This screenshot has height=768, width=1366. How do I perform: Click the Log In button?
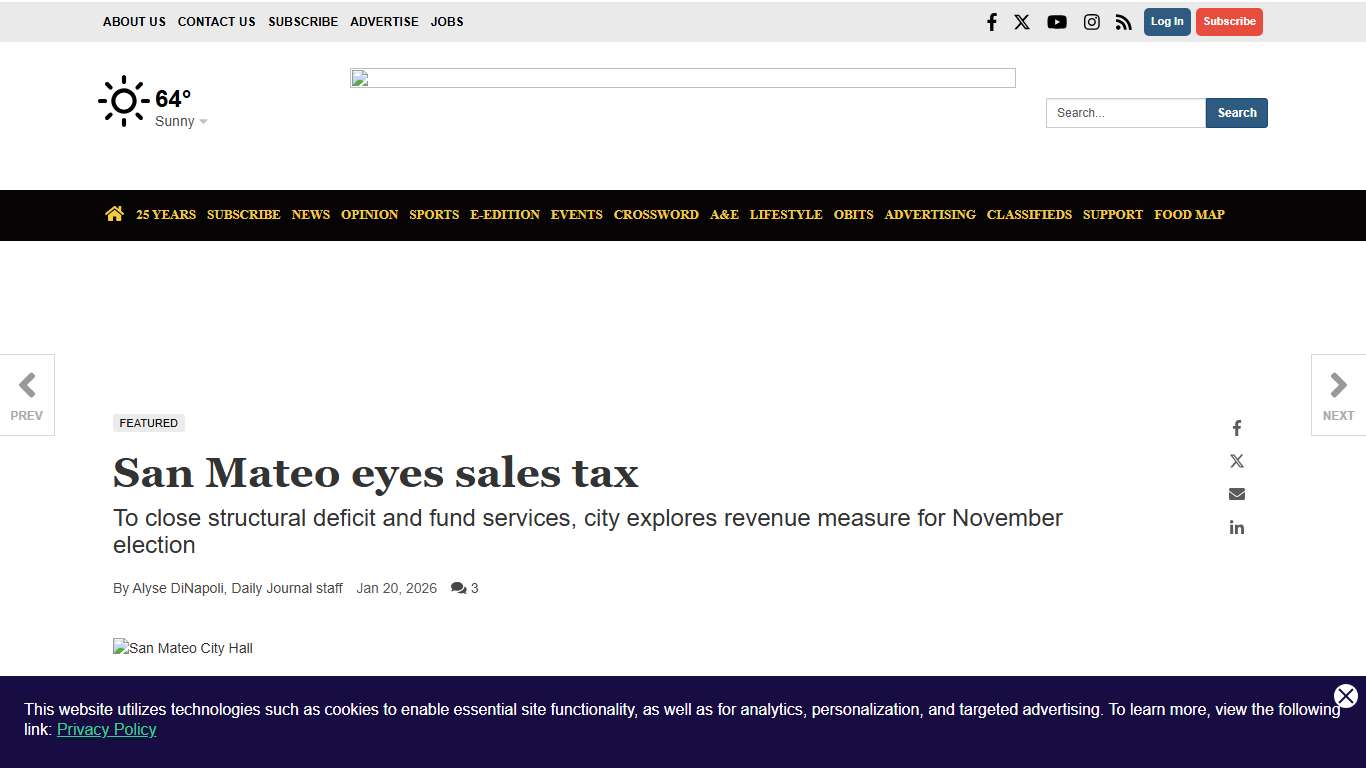point(1166,21)
